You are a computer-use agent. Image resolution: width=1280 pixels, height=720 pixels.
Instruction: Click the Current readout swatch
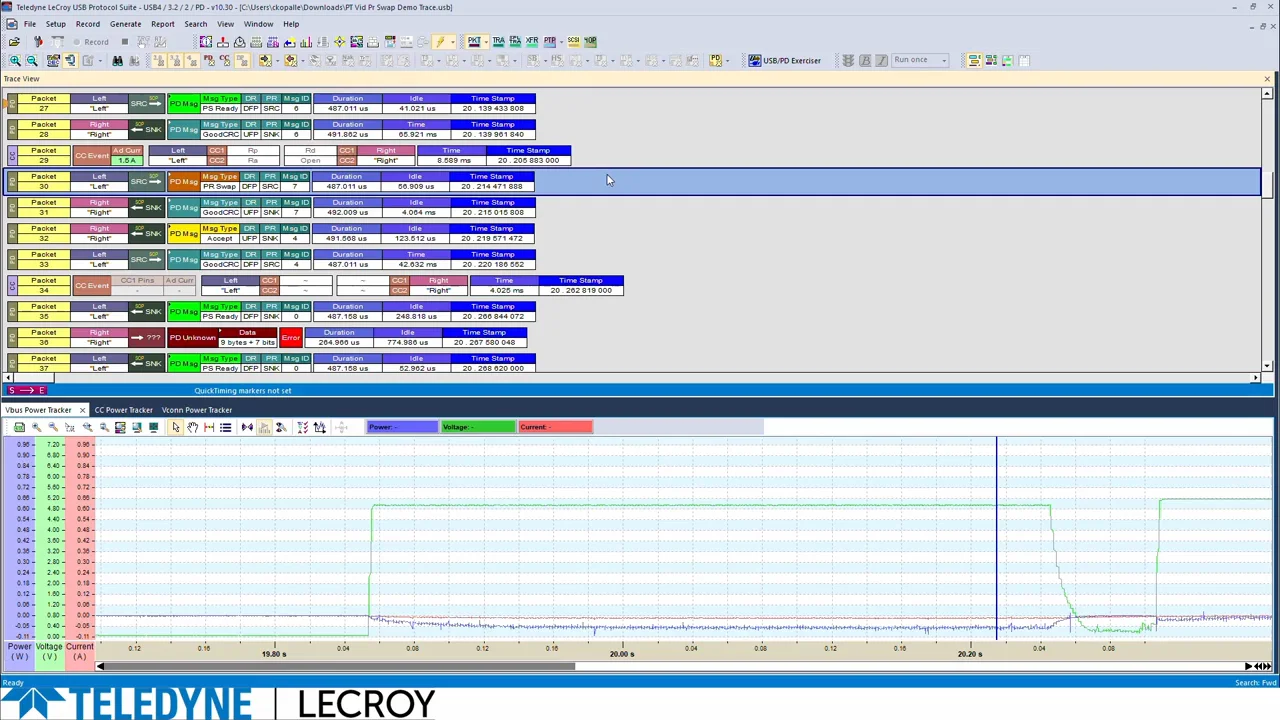[555, 427]
